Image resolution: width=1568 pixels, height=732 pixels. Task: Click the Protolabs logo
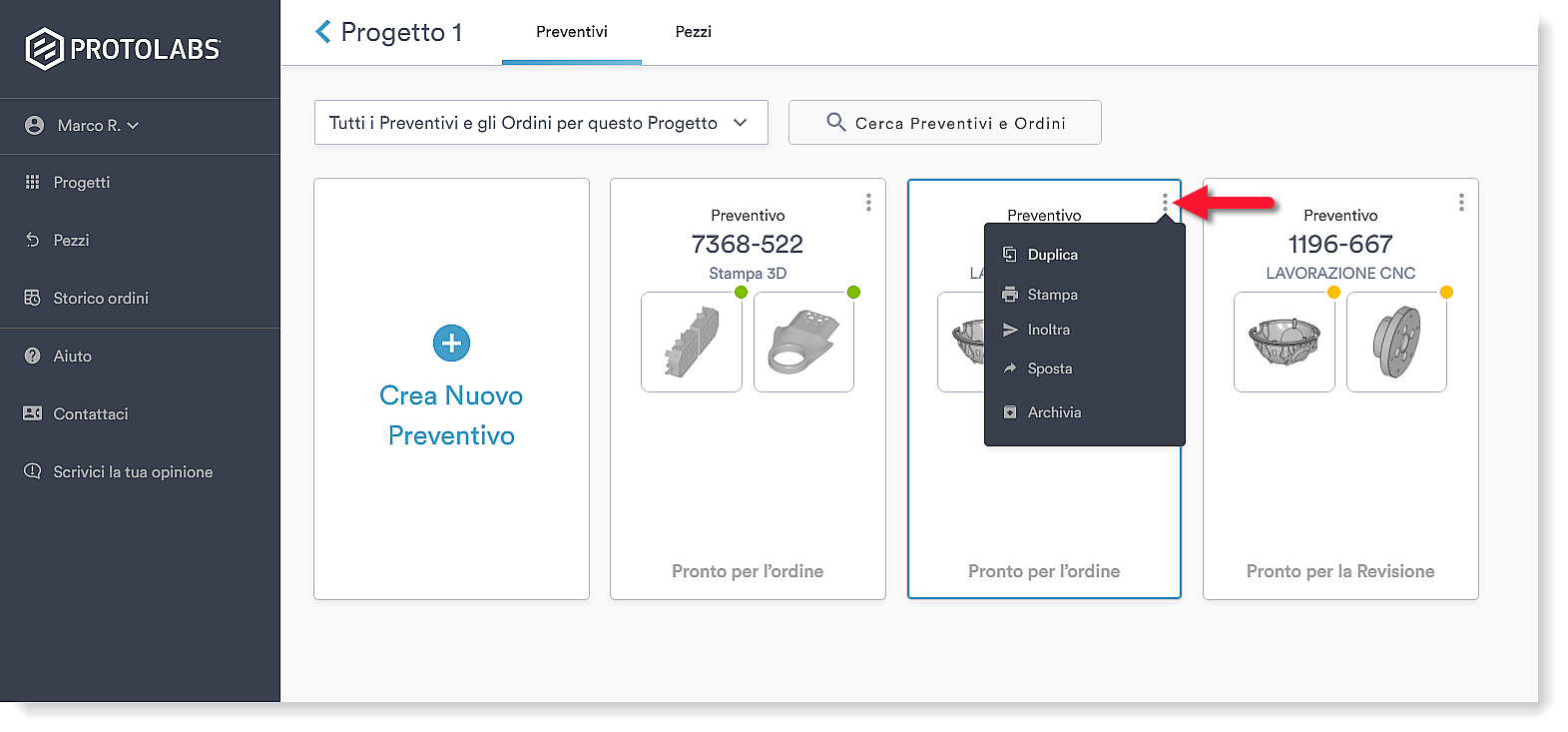122,49
